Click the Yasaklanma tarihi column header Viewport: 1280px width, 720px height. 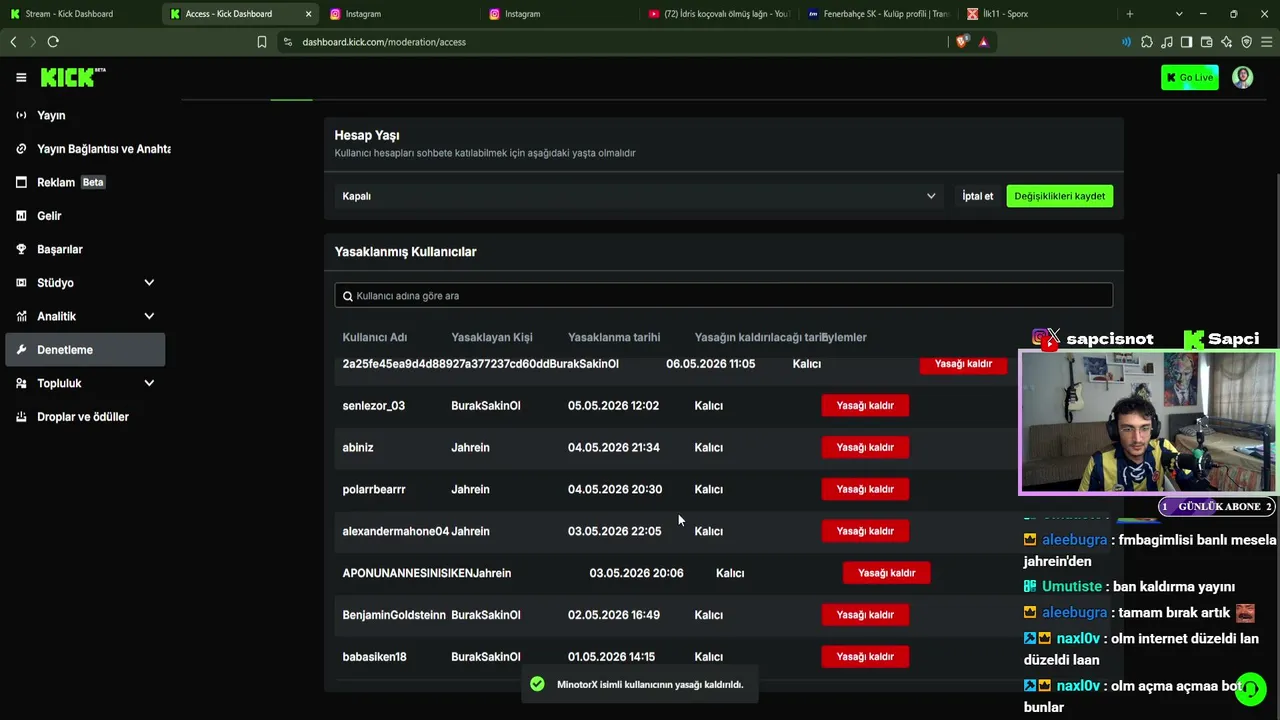(614, 337)
